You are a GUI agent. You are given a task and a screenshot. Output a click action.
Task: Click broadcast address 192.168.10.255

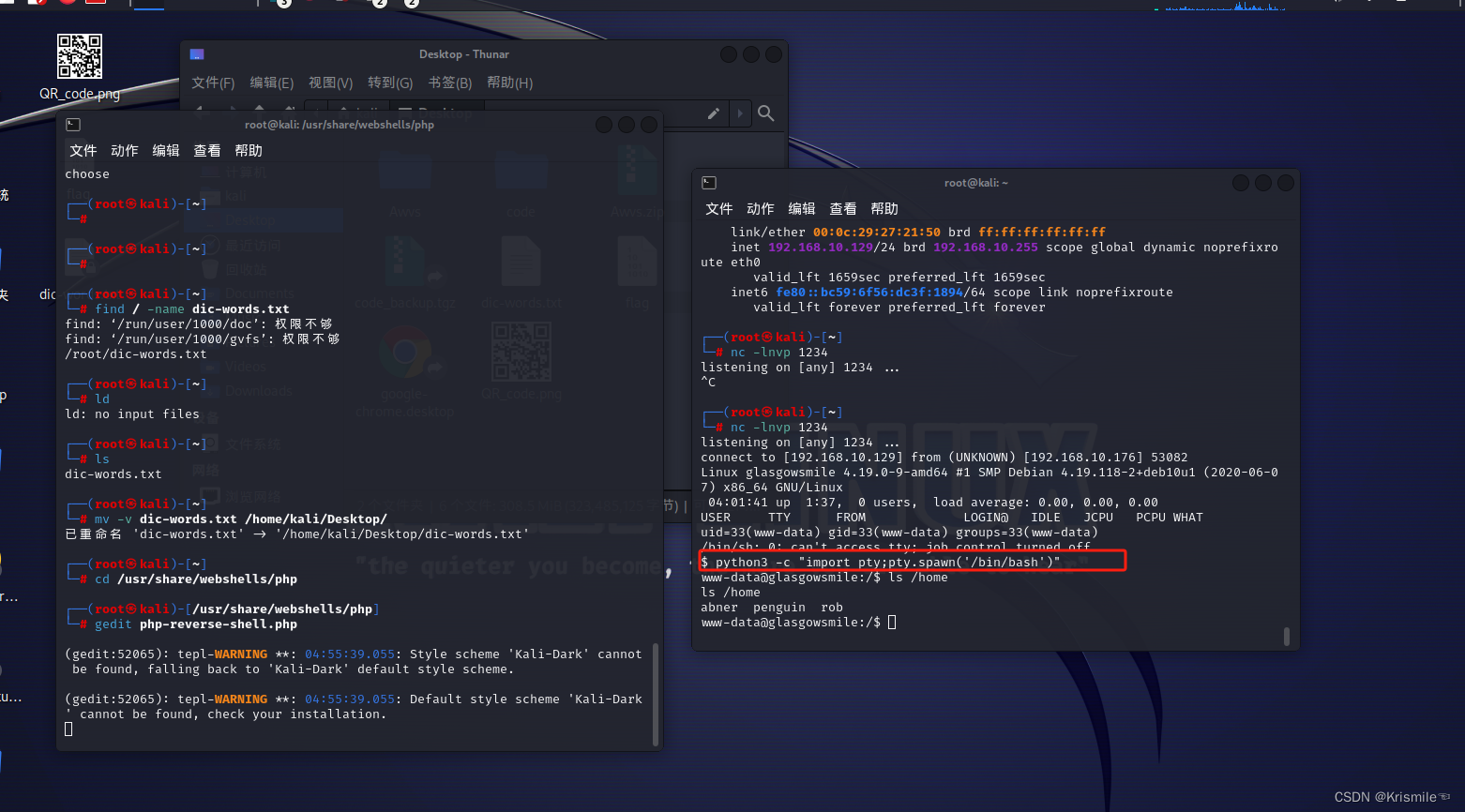[986, 248]
